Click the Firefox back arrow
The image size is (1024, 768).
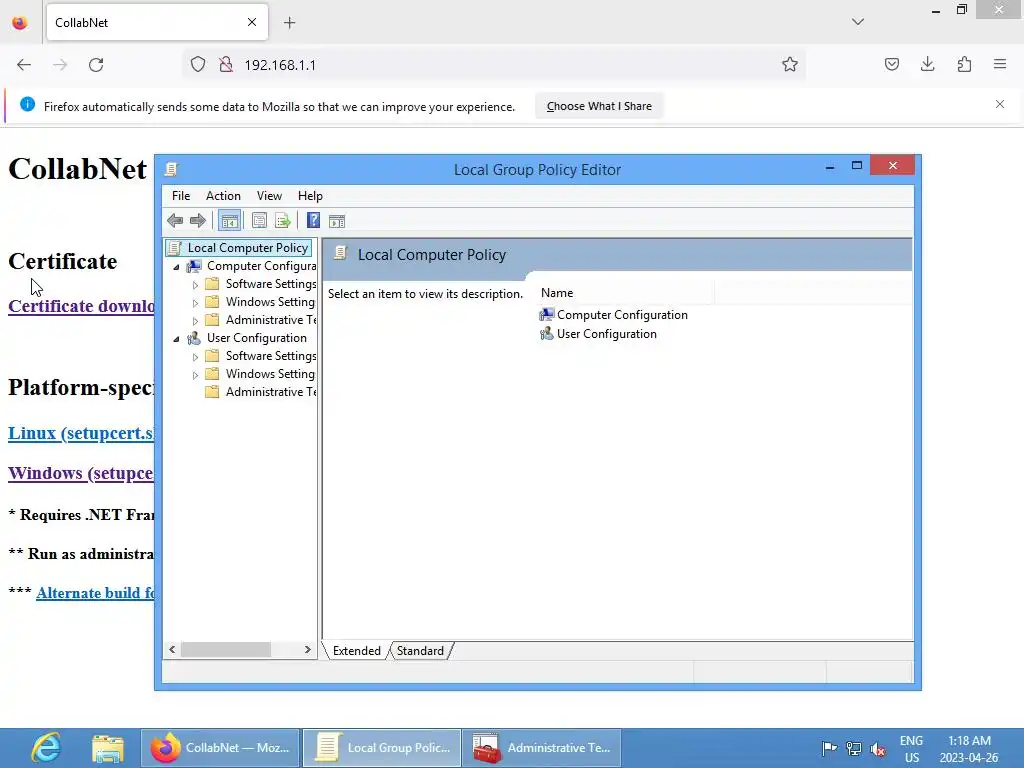click(24, 65)
